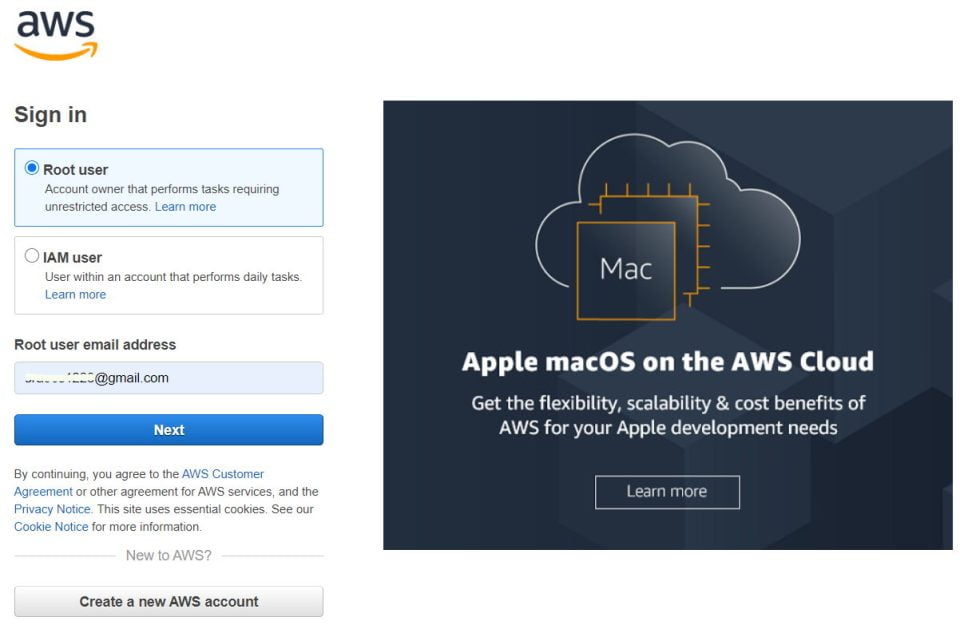Click the blue Next button

(x=169, y=430)
